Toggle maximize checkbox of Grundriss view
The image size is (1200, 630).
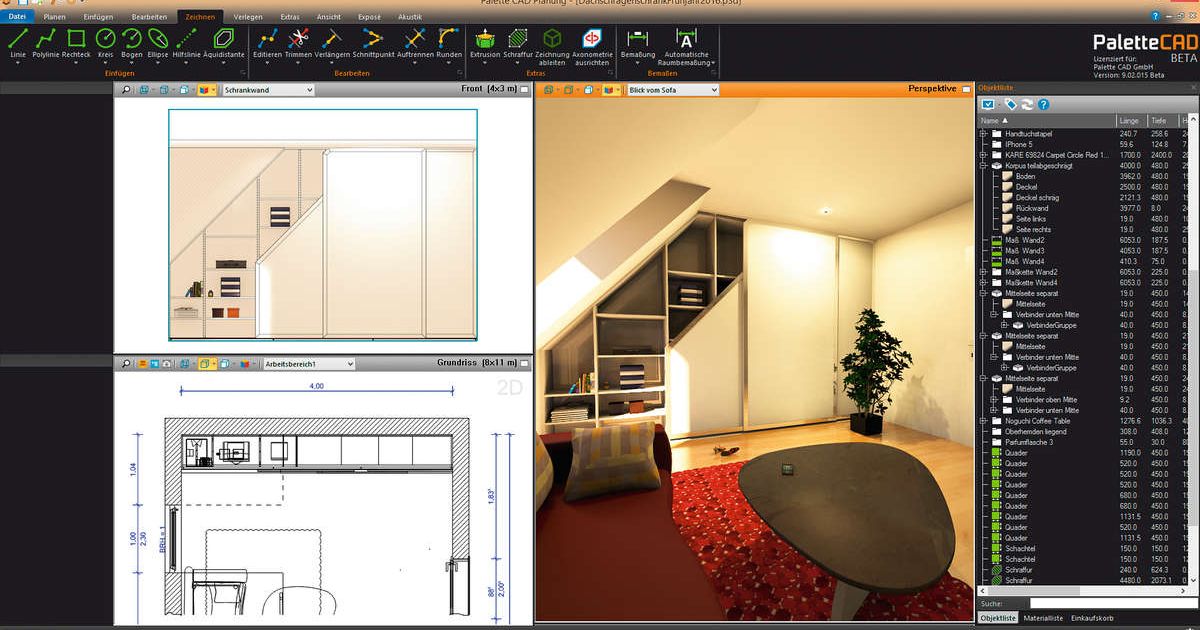524,364
